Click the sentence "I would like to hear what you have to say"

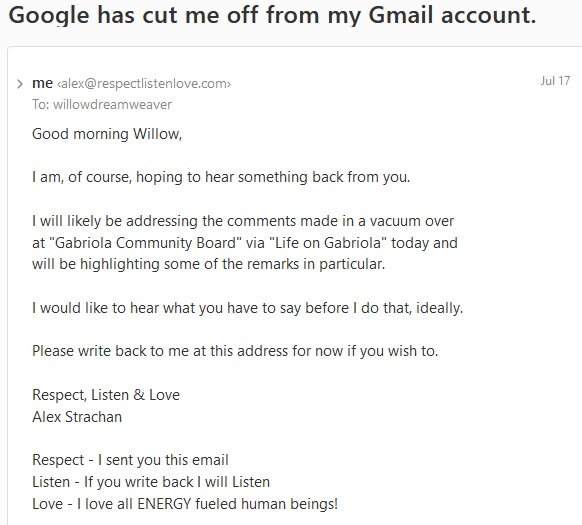[x=248, y=308]
